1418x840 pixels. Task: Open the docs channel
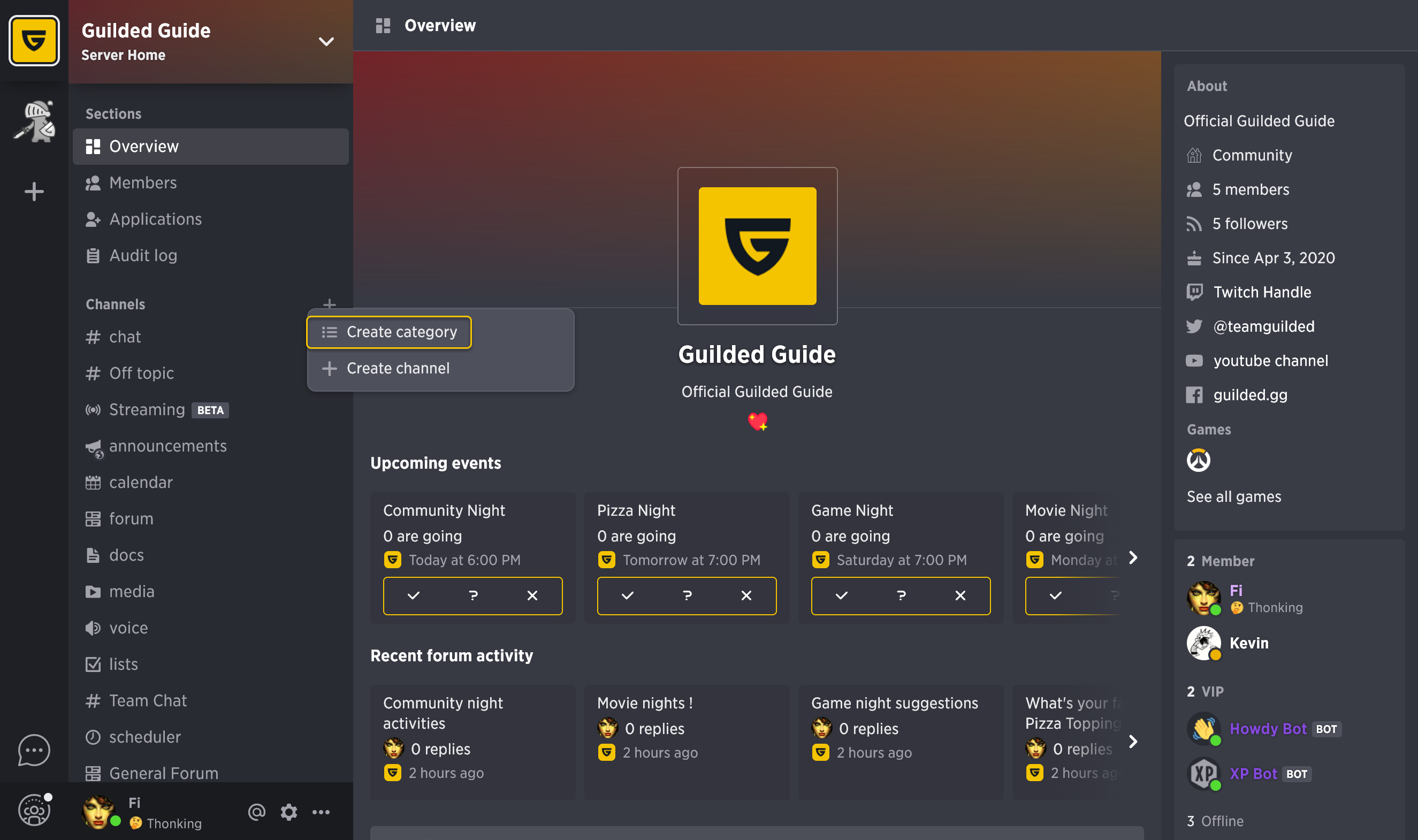[x=211, y=555]
